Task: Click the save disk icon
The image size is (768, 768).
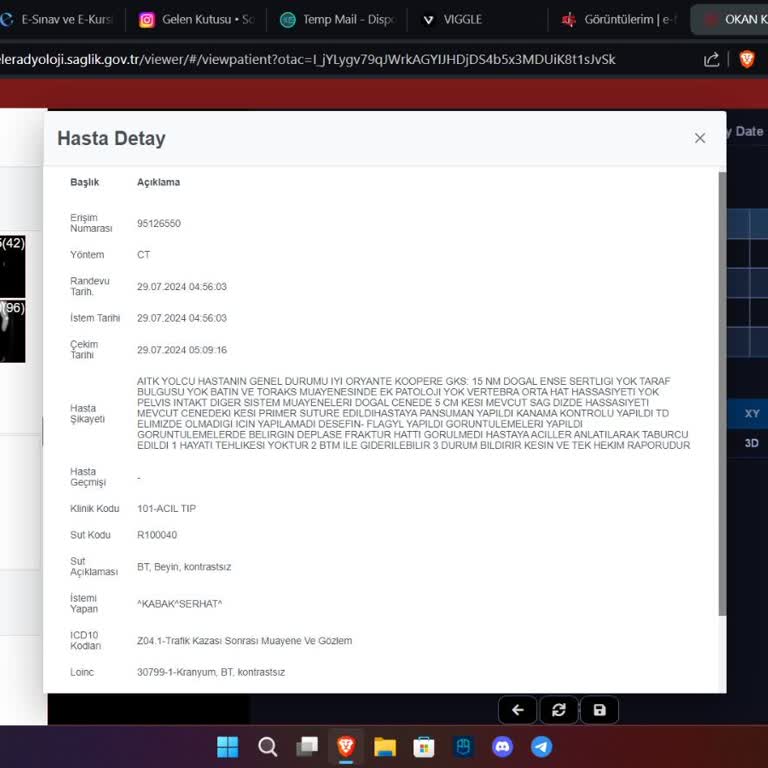Action: click(x=599, y=710)
